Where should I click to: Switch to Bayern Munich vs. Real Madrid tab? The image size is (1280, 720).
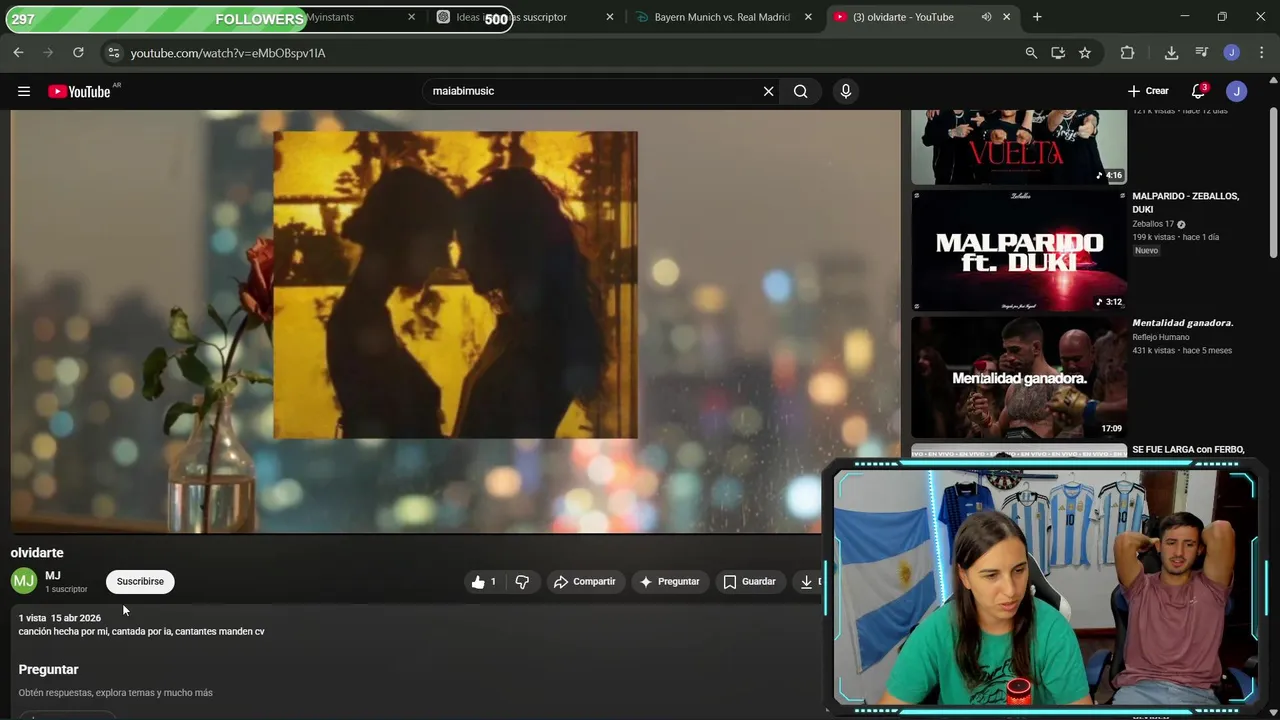click(x=722, y=17)
